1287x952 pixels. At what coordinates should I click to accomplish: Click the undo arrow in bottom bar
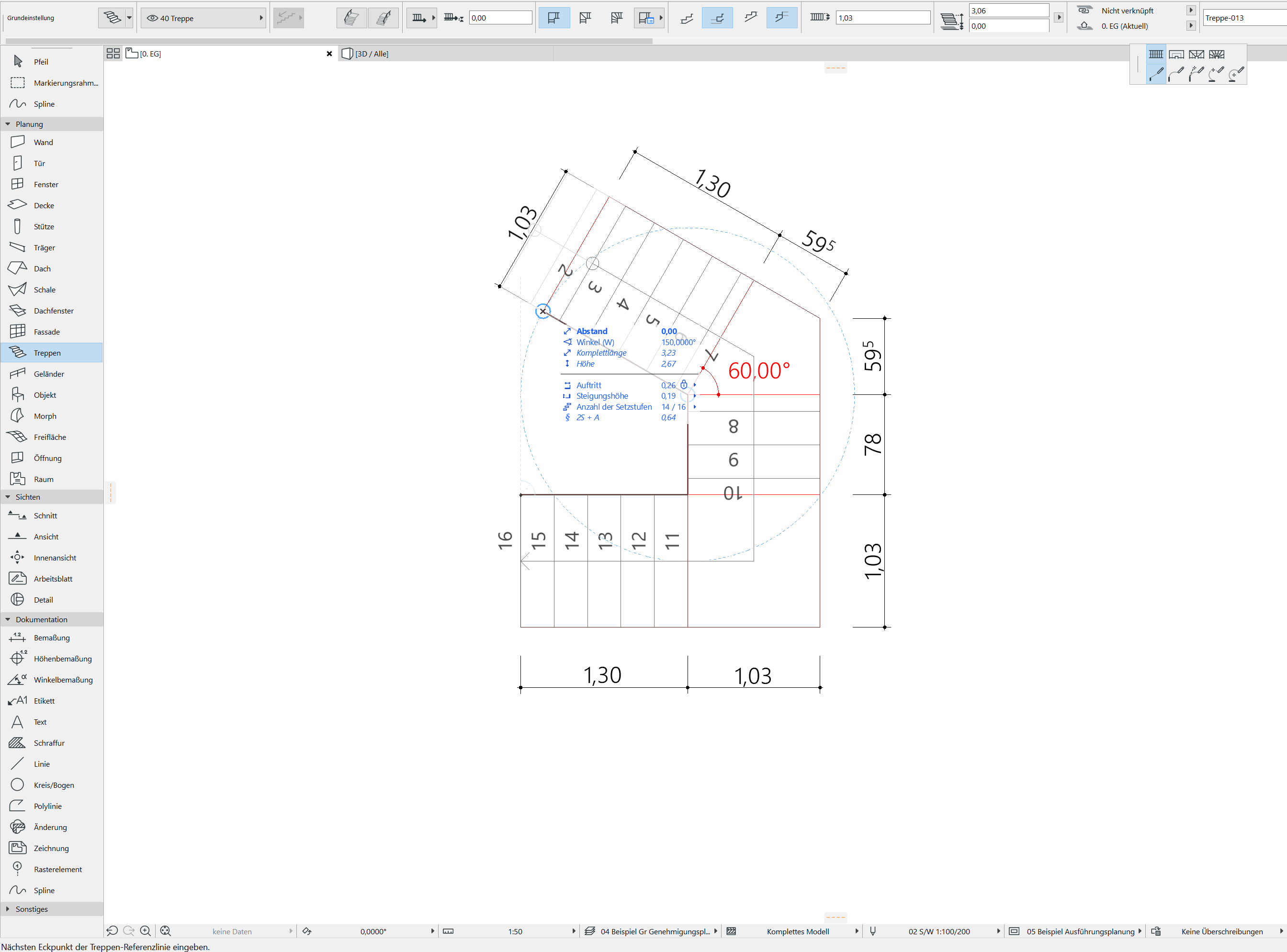(x=113, y=931)
